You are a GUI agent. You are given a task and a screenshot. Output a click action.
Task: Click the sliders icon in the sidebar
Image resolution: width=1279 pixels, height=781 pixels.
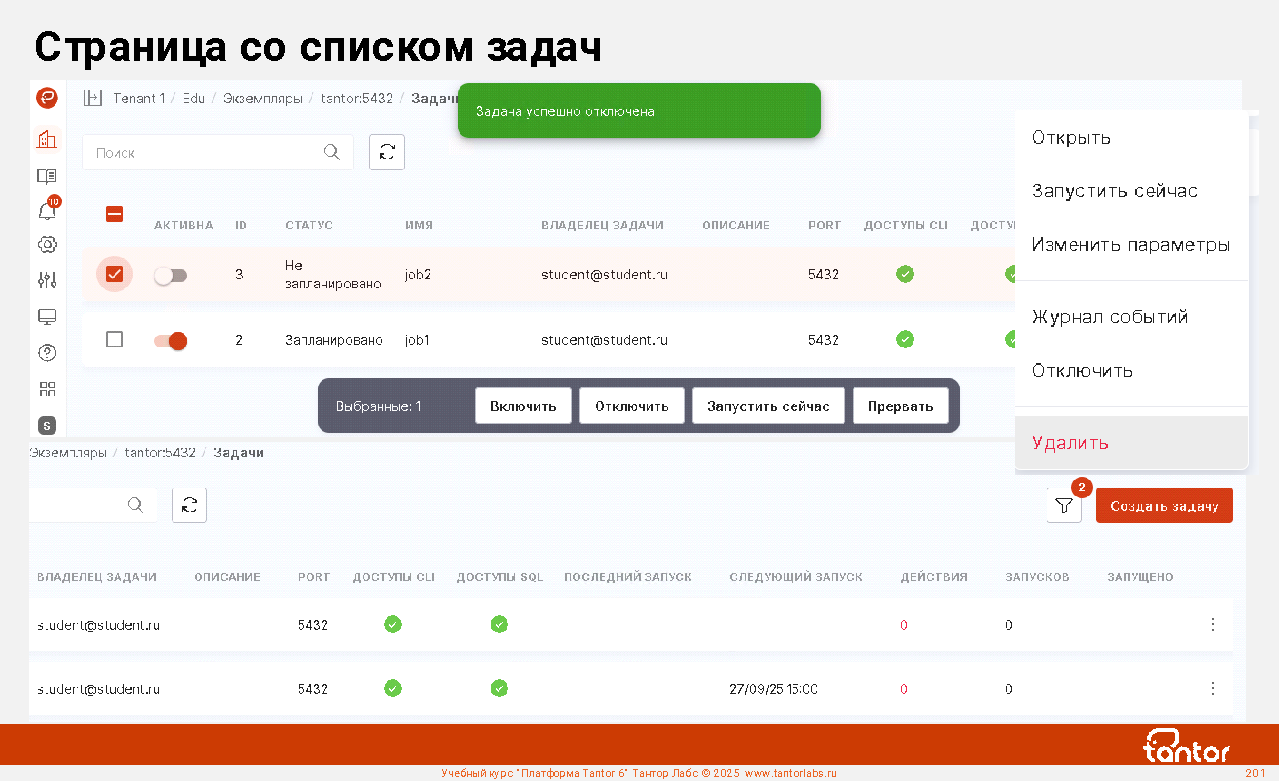click(x=47, y=280)
